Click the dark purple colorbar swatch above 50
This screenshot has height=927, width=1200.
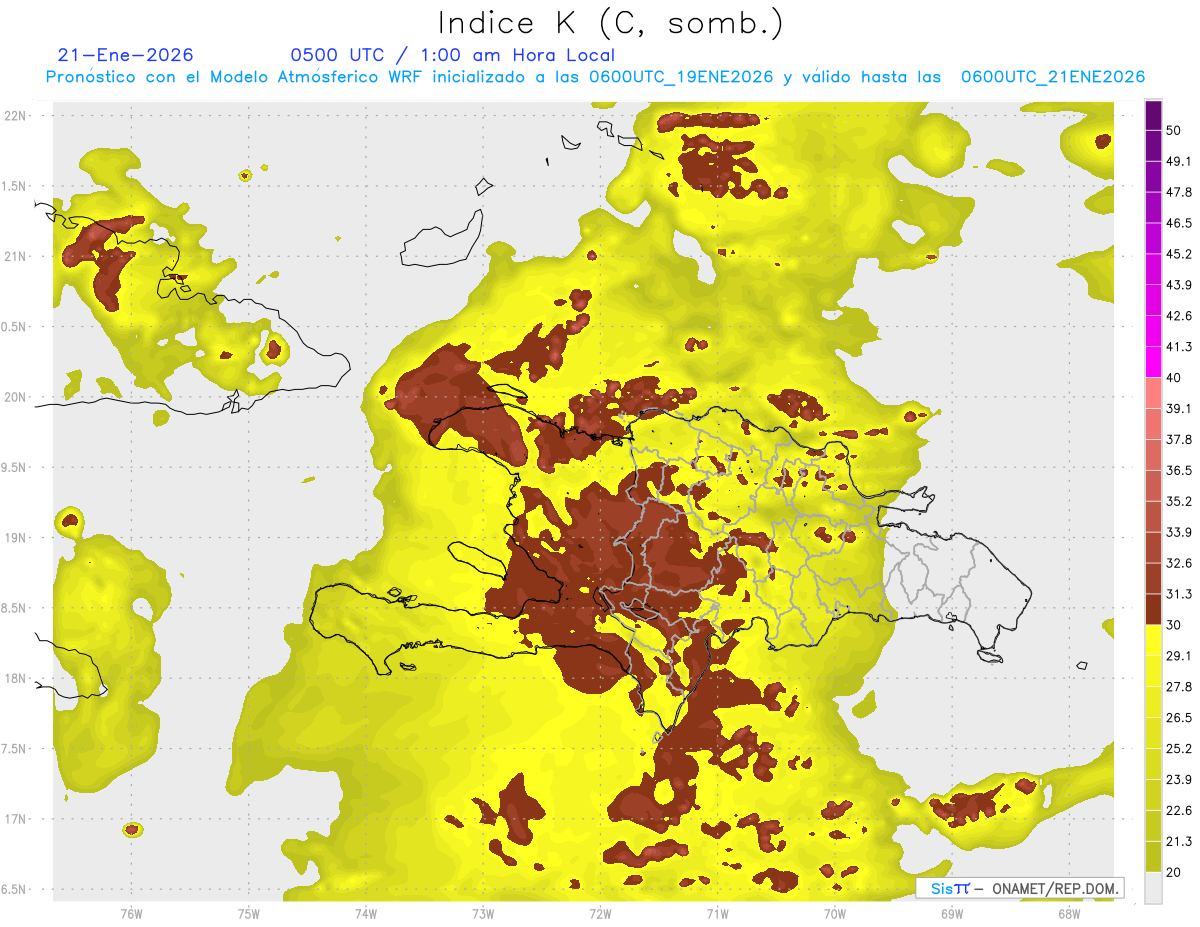tap(1153, 115)
